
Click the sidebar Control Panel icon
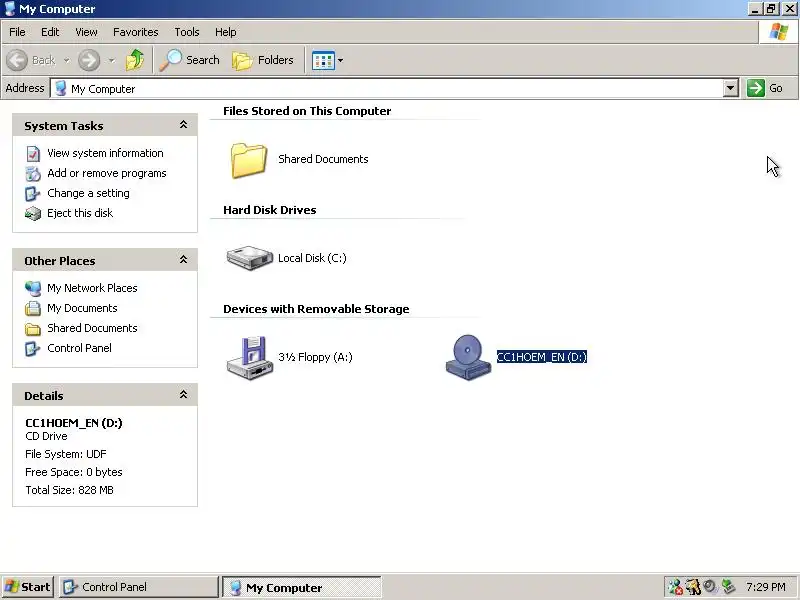click(33, 348)
